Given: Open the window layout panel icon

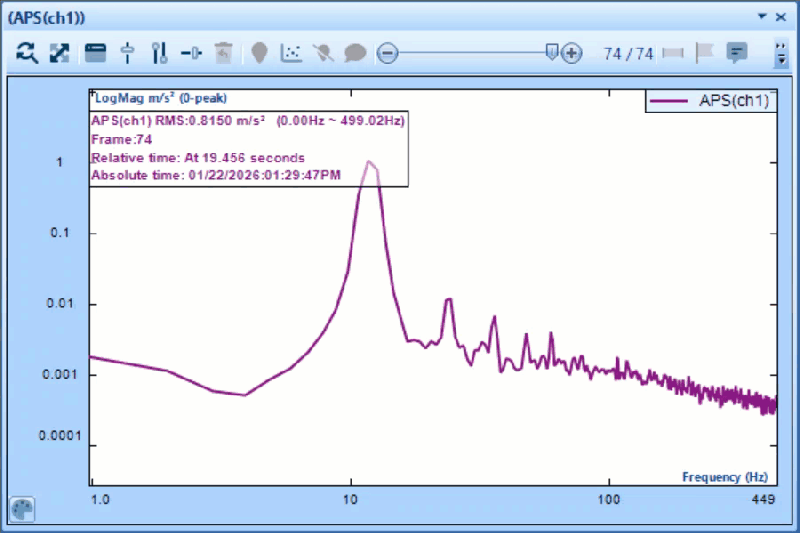Looking at the screenshot, I should pos(95,53).
